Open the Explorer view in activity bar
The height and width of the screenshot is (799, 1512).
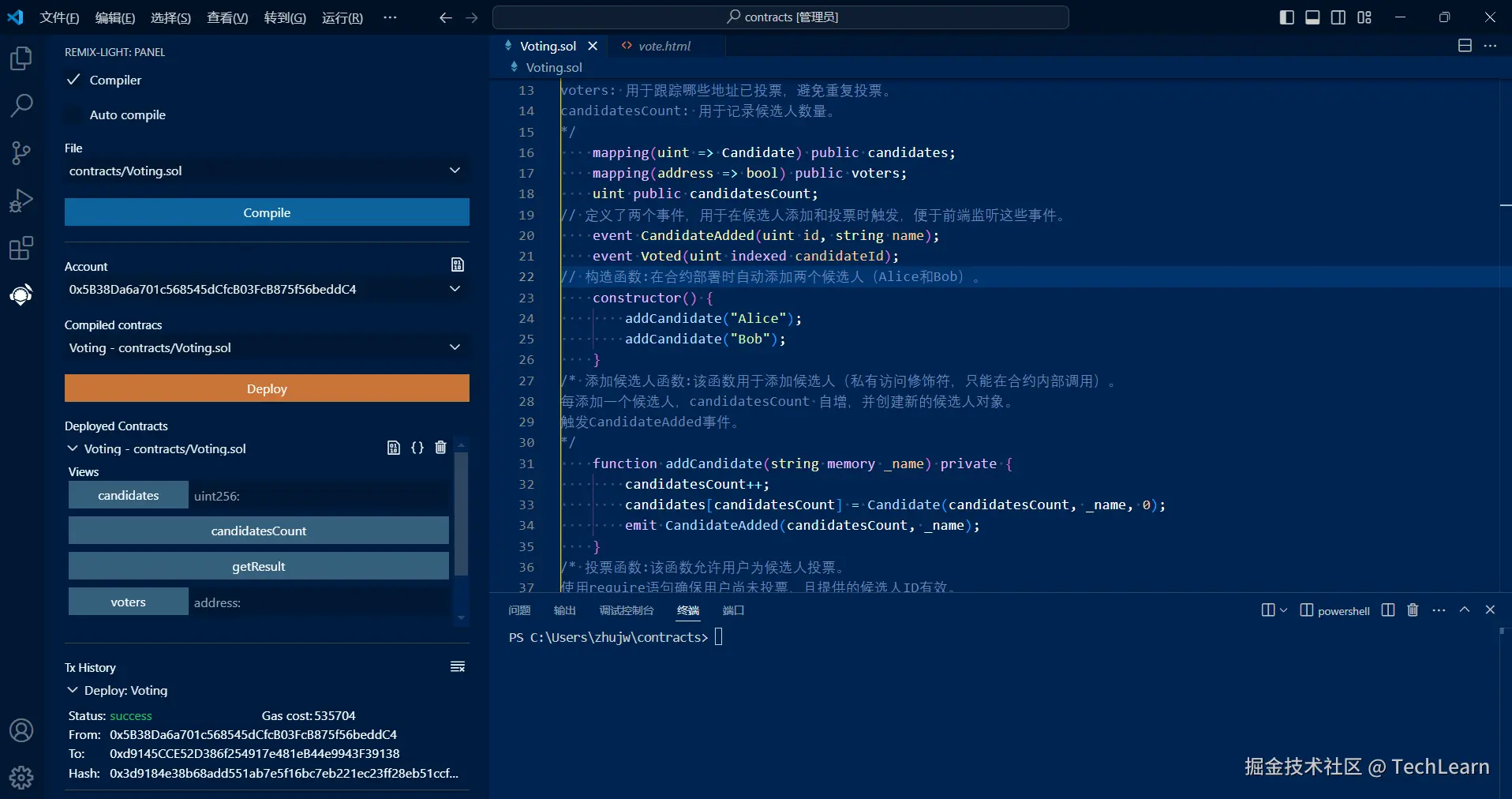pos(21,58)
